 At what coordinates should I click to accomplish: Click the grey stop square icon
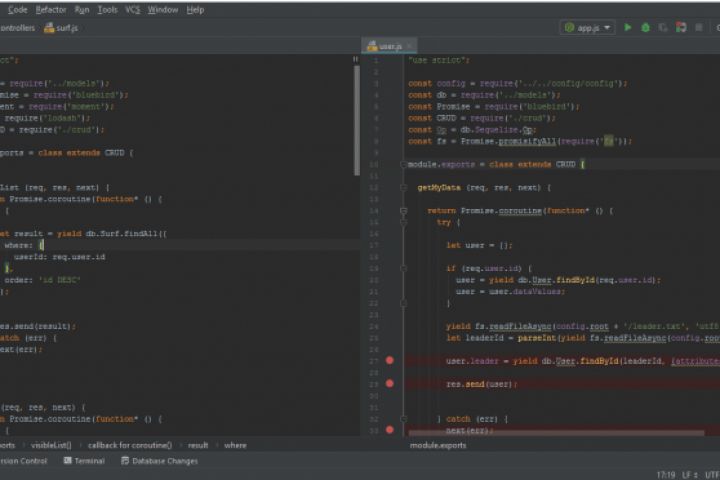pyautogui.click(x=698, y=28)
